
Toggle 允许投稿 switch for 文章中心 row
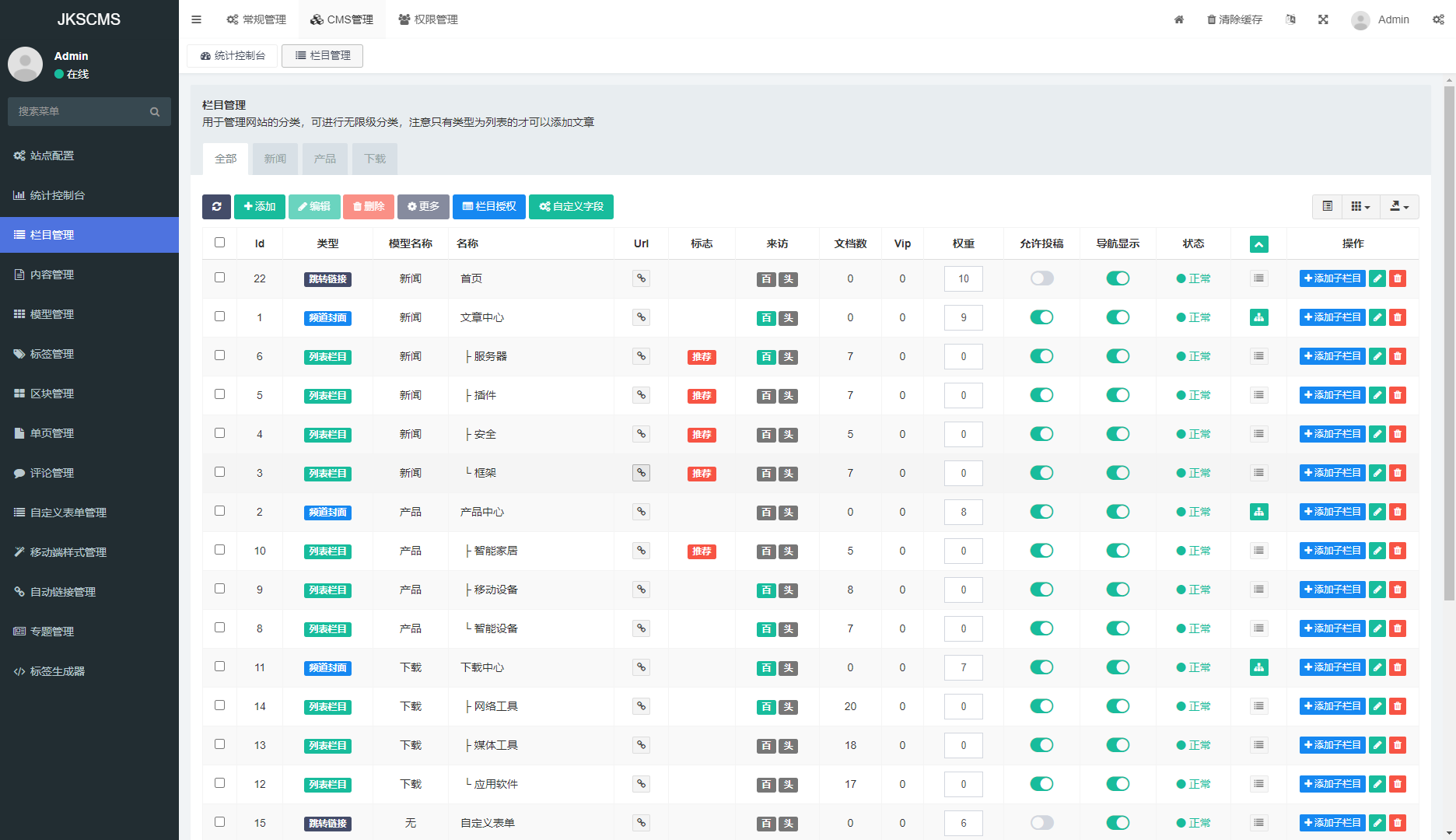point(1041,317)
